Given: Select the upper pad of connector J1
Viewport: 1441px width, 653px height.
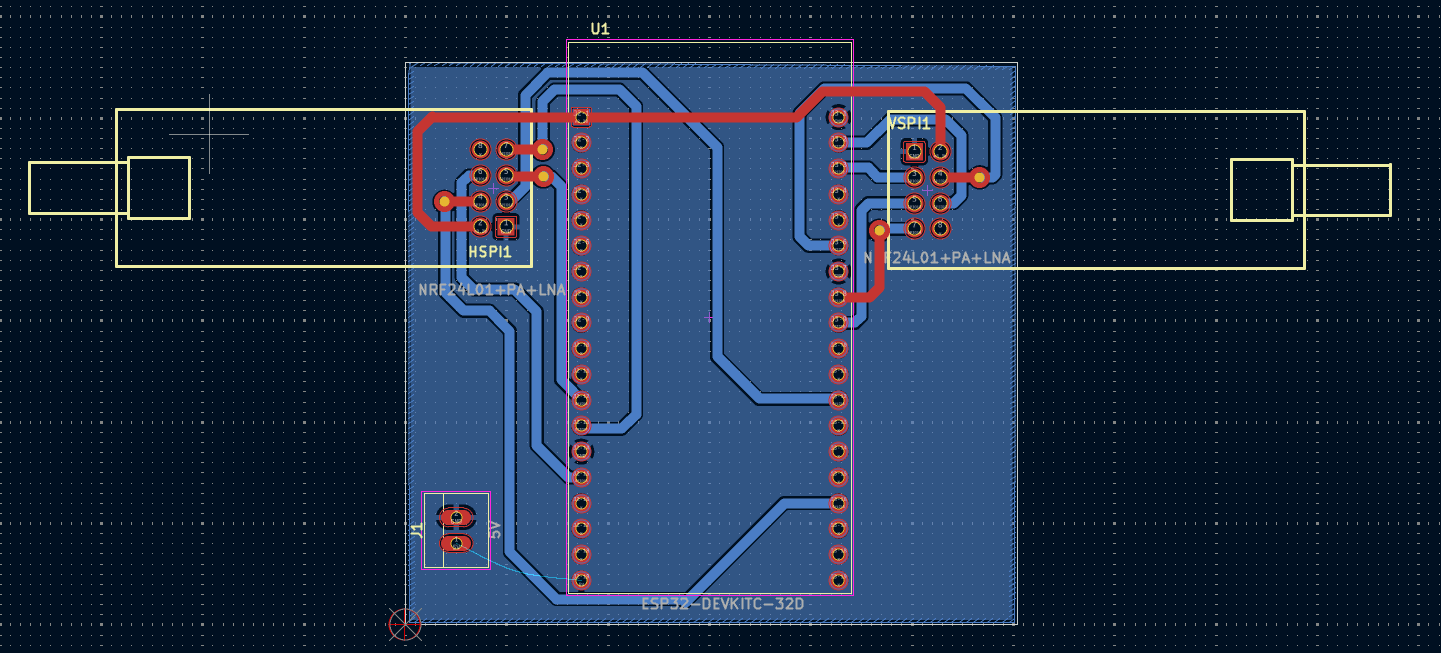Looking at the screenshot, I should pyautogui.click(x=456, y=518).
